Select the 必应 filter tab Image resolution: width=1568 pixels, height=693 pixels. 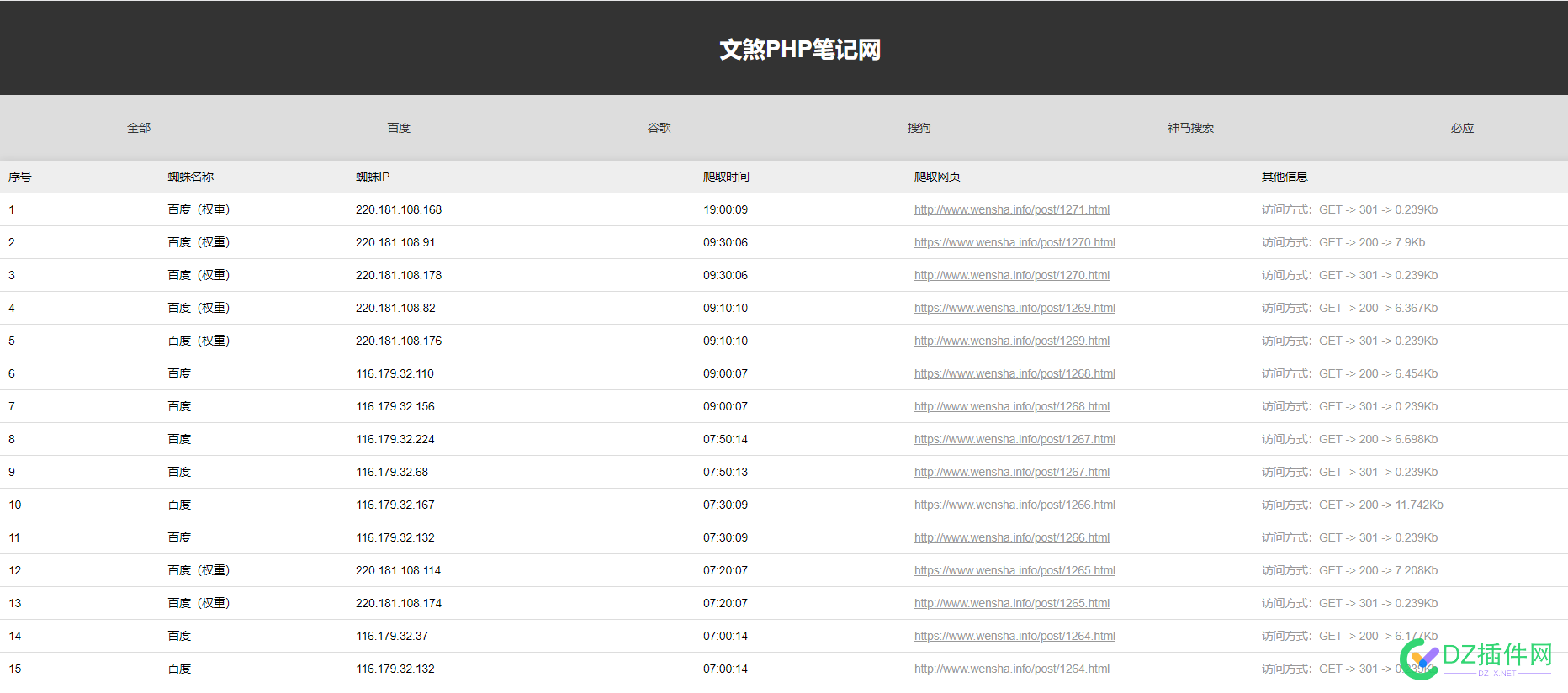1462,128
